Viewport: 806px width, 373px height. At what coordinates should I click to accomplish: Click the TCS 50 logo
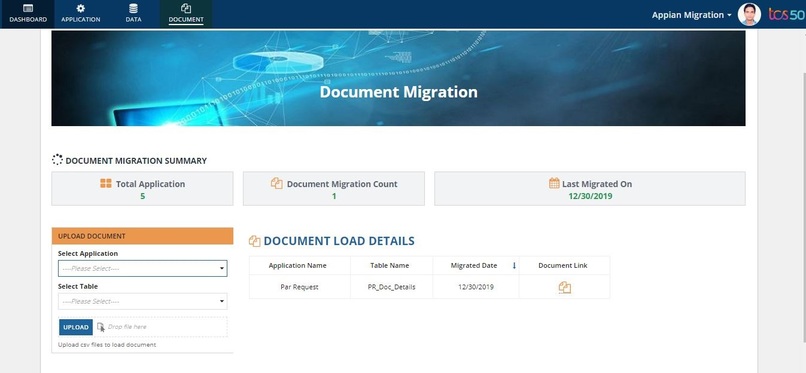(x=786, y=14)
